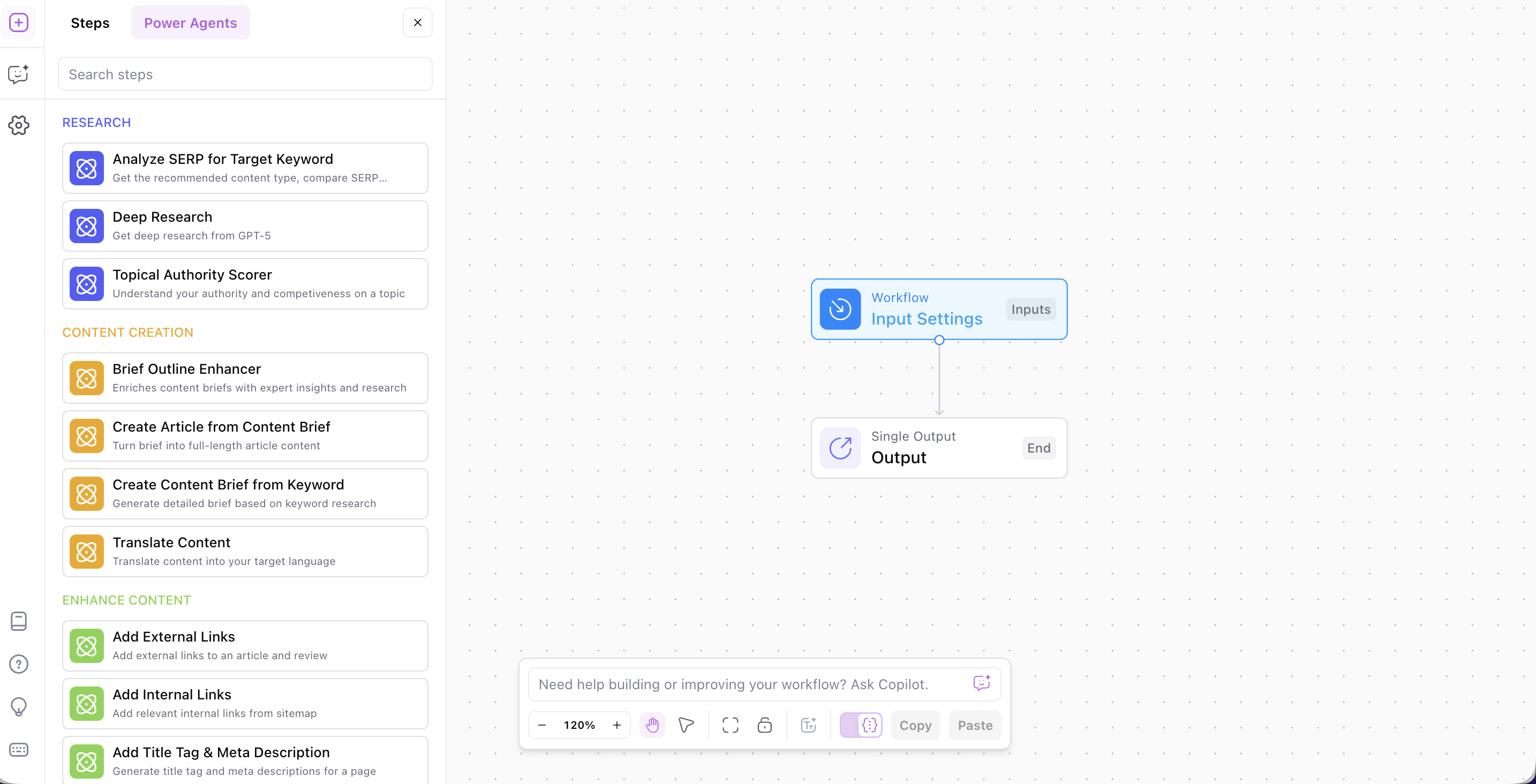Select the Deep Research step

[245, 225]
